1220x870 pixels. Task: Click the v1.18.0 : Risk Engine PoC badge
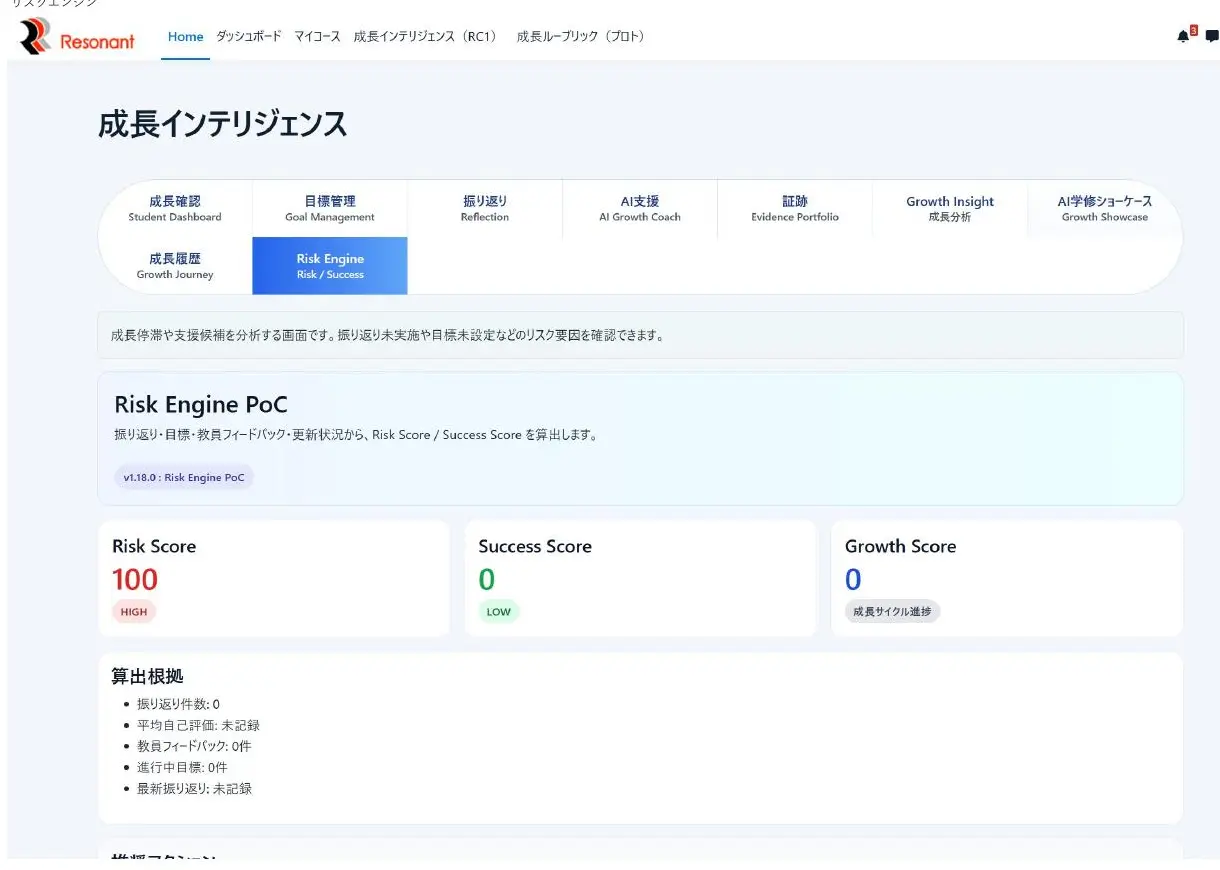184,478
